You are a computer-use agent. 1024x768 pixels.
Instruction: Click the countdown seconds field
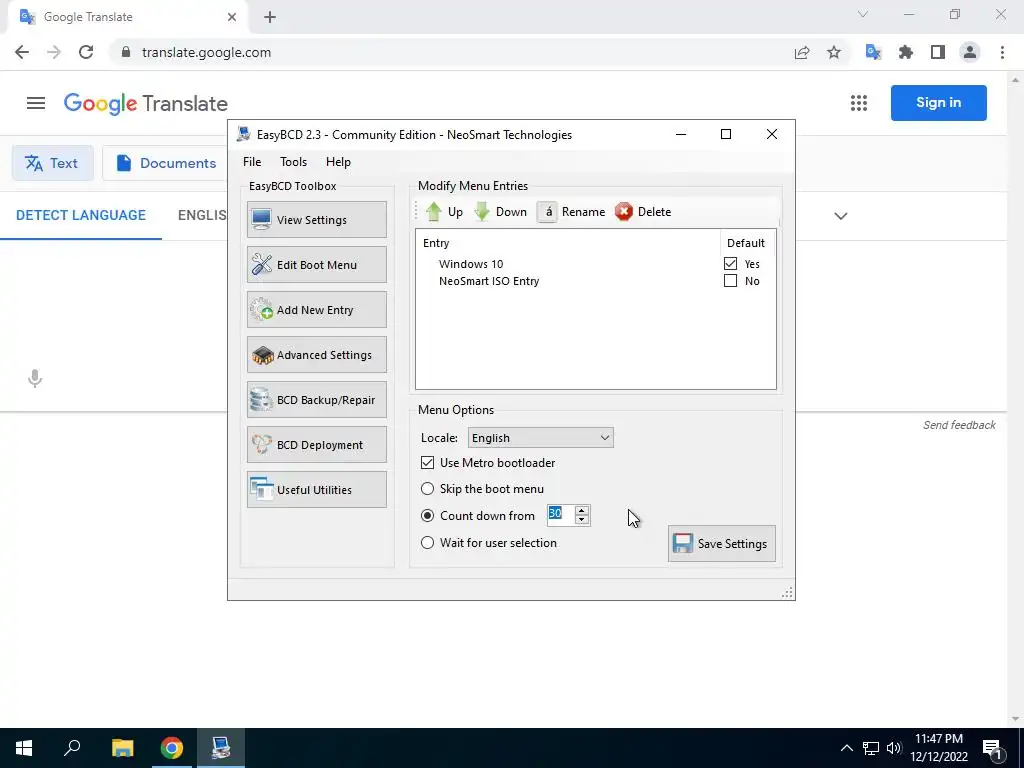click(560, 515)
